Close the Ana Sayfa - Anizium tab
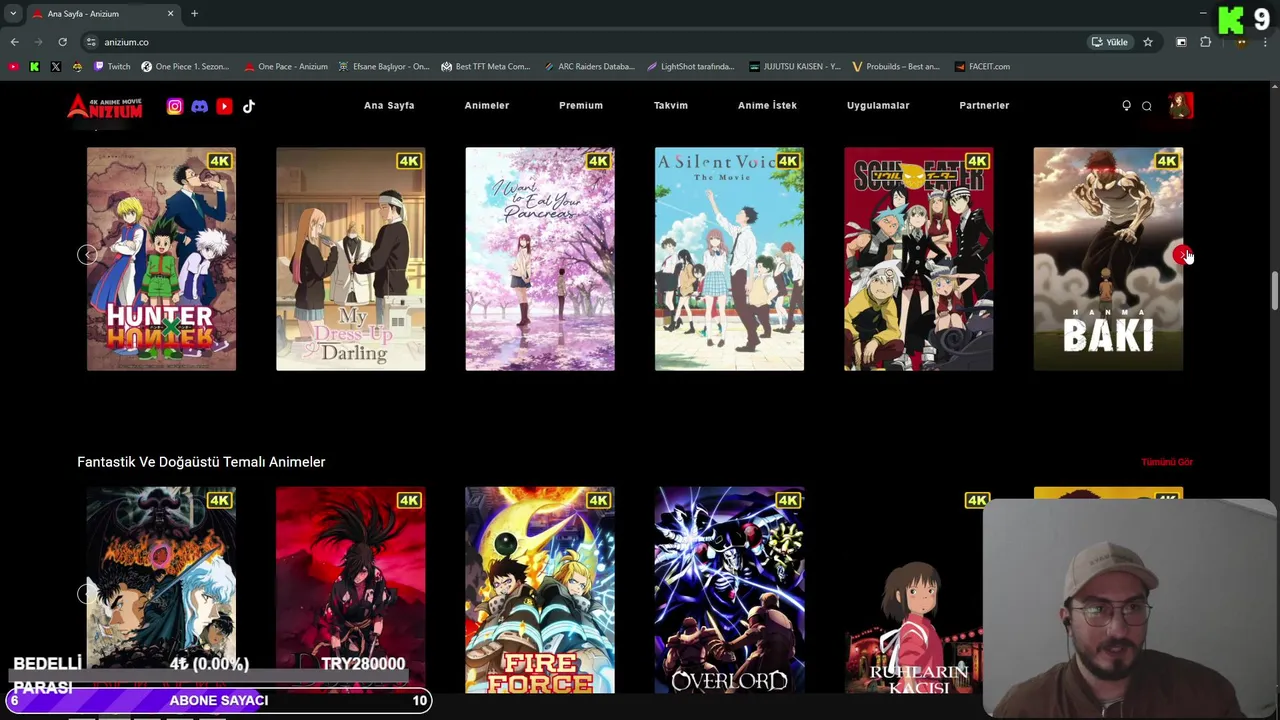Screen dimensions: 1280x720 pos(170,14)
